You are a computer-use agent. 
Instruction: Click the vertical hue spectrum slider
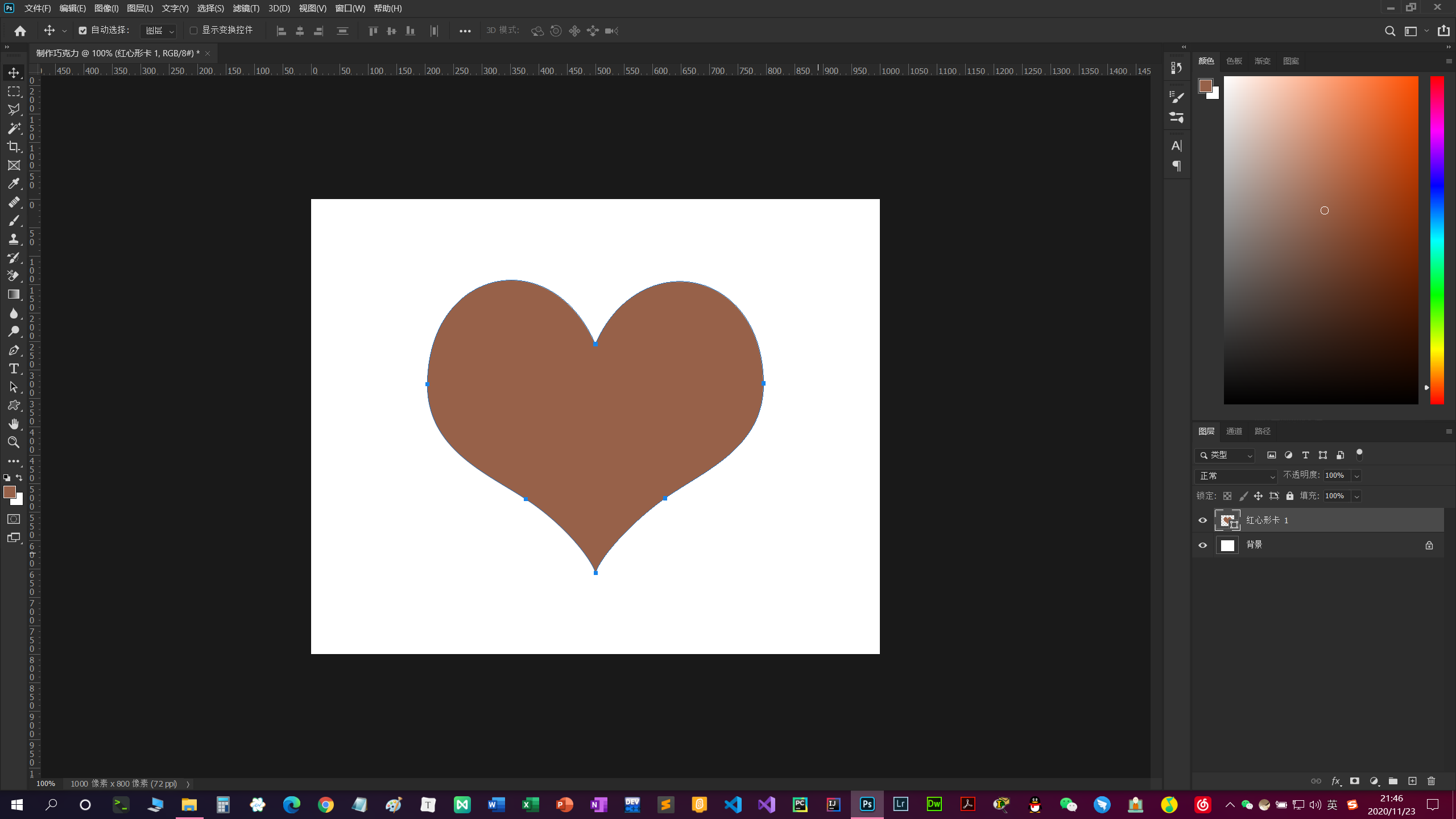[1437, 240]
